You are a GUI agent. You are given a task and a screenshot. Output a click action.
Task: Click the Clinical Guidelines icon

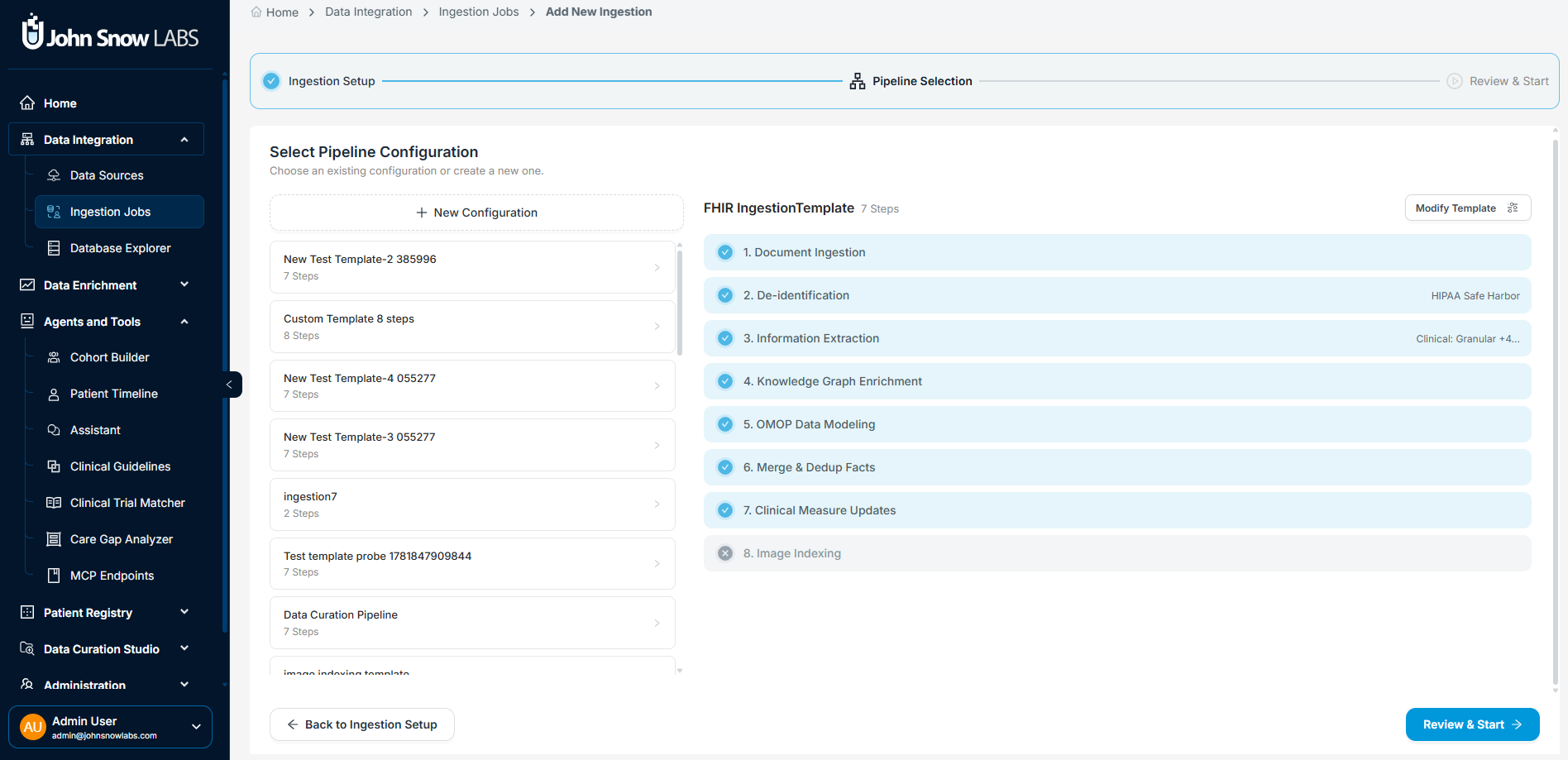(54, 466)
